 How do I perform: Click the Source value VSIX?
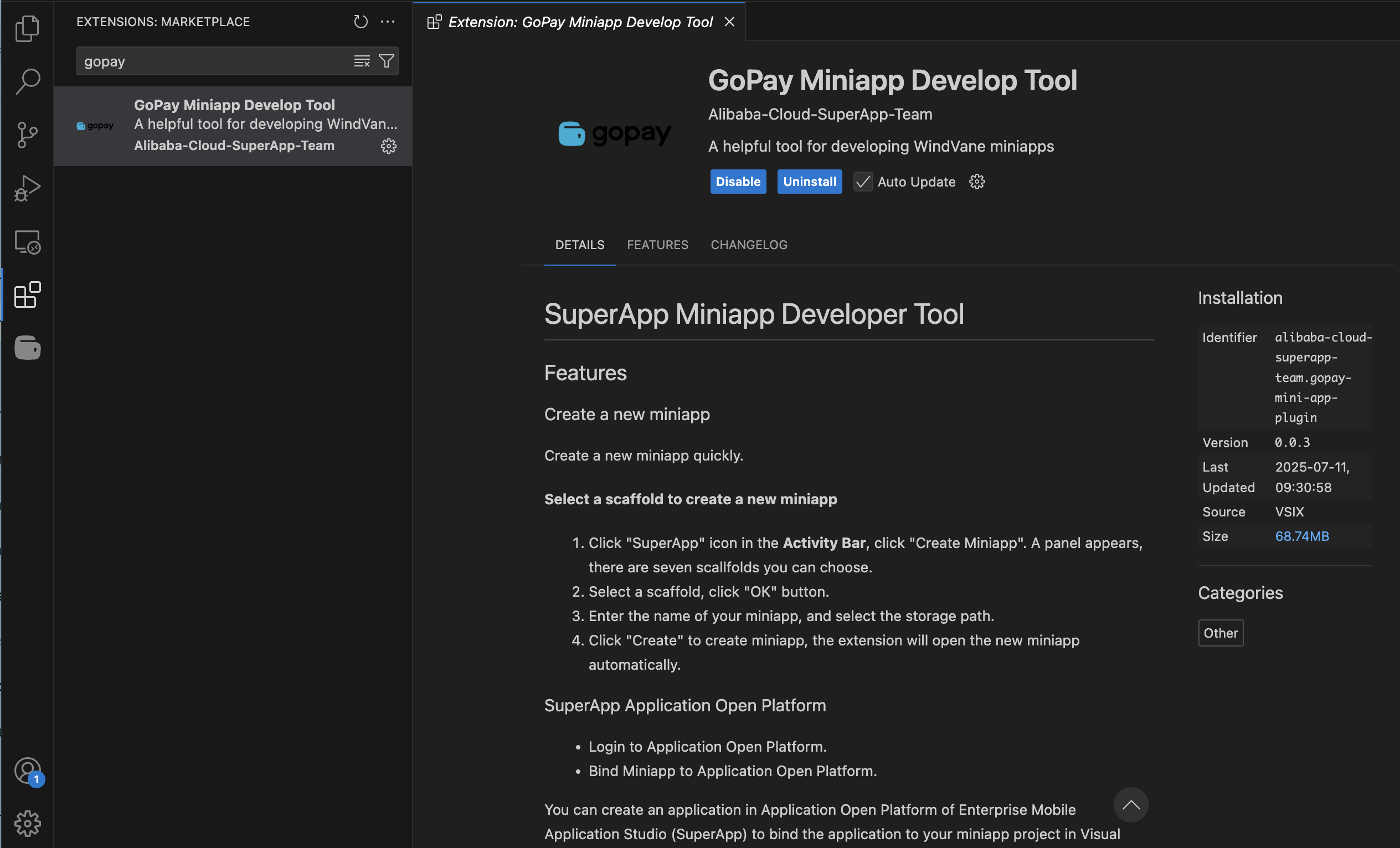[1289, 512]
